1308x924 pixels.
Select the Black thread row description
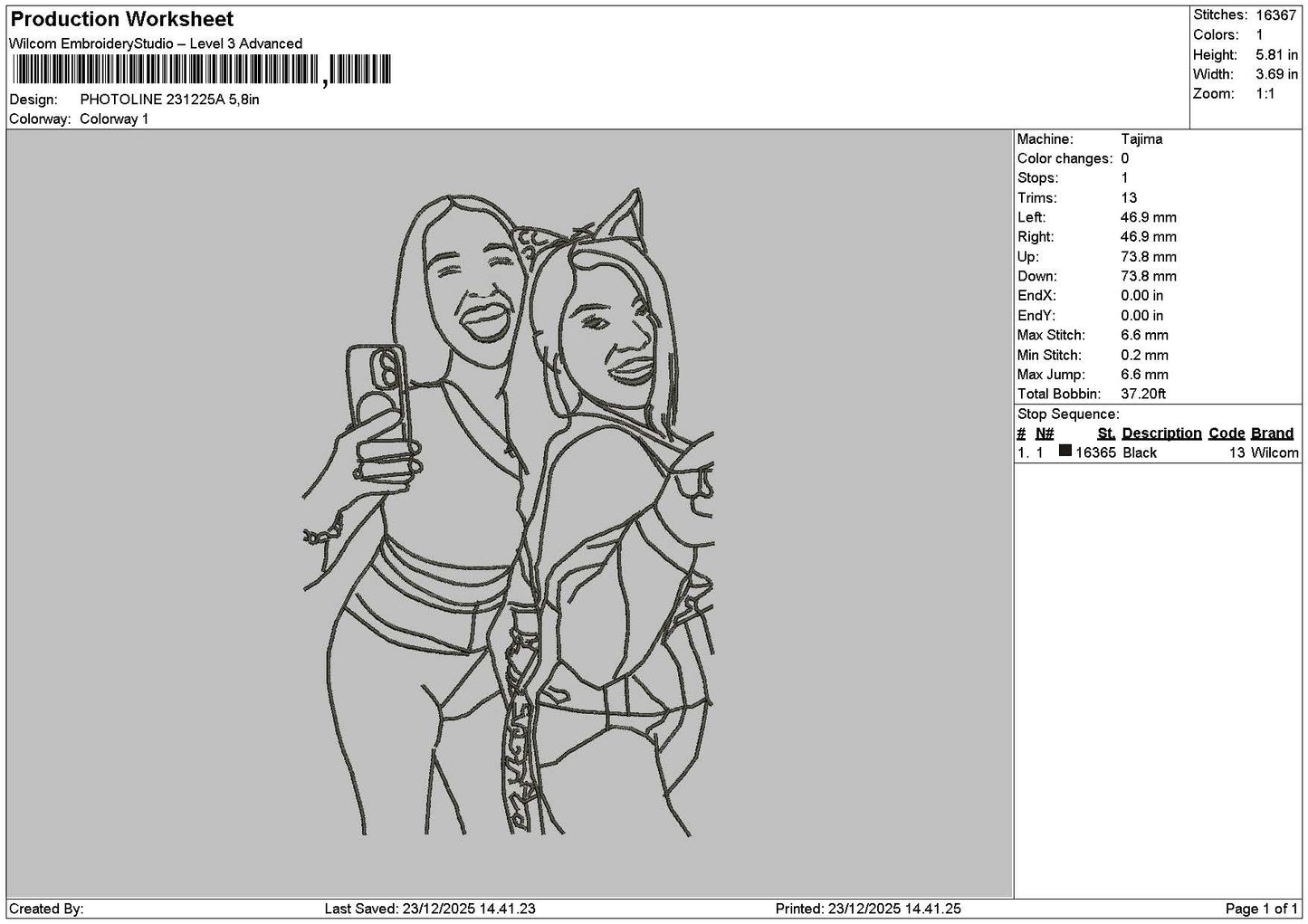pos(1140,452)
